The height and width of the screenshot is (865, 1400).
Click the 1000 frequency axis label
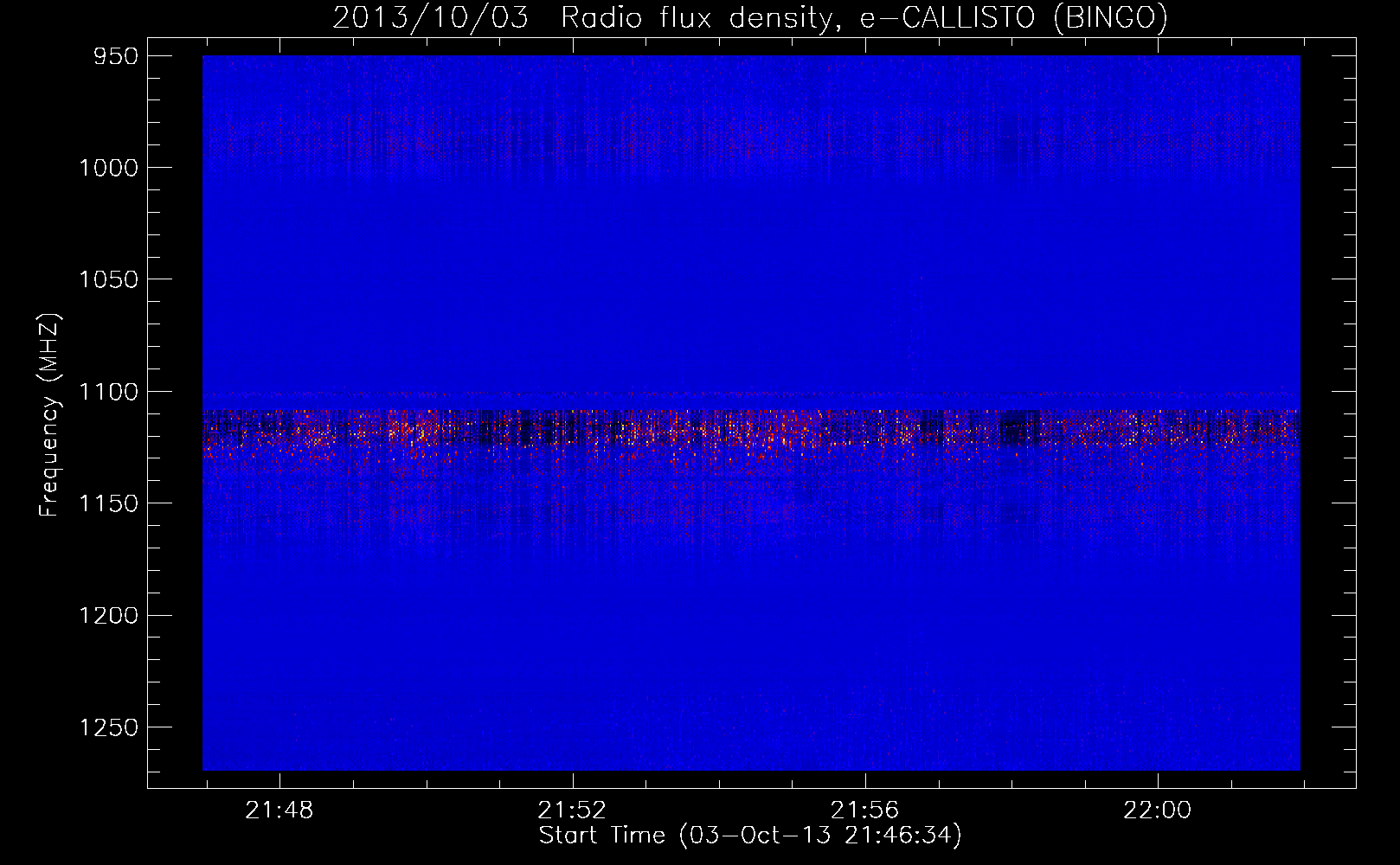tap(107, 168)
